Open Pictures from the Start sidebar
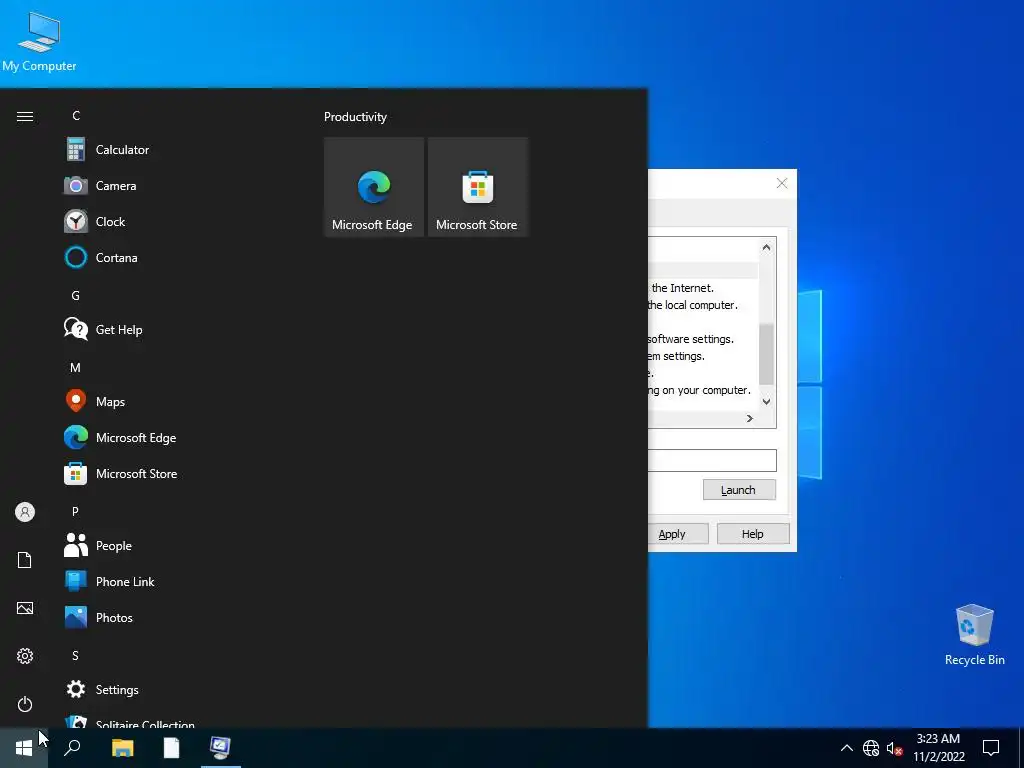Image resolution: width=1024 pixels, height=768 pixels. [x=25, y=608]
